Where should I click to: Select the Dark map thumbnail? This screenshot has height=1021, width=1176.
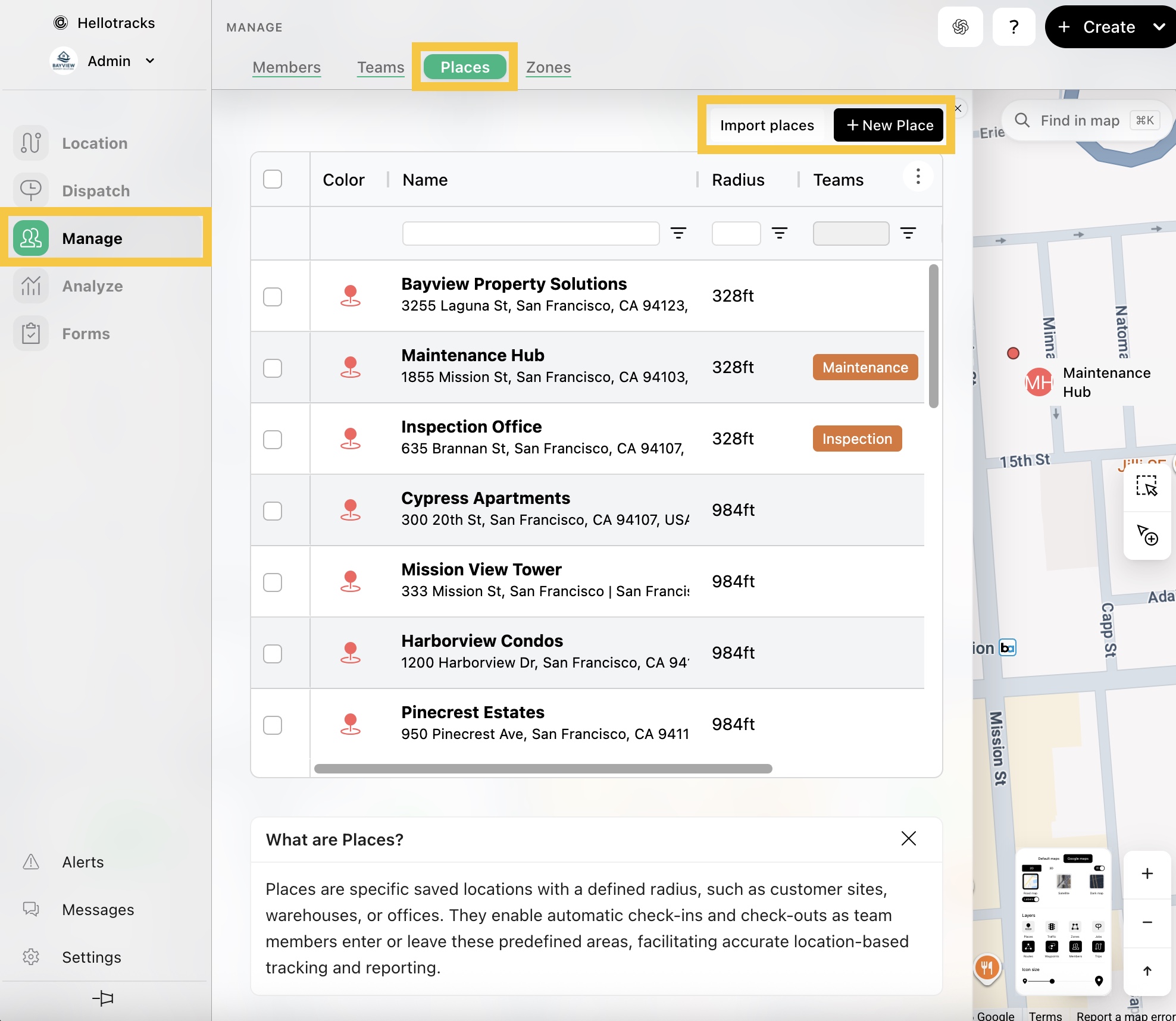(1097, 881)
